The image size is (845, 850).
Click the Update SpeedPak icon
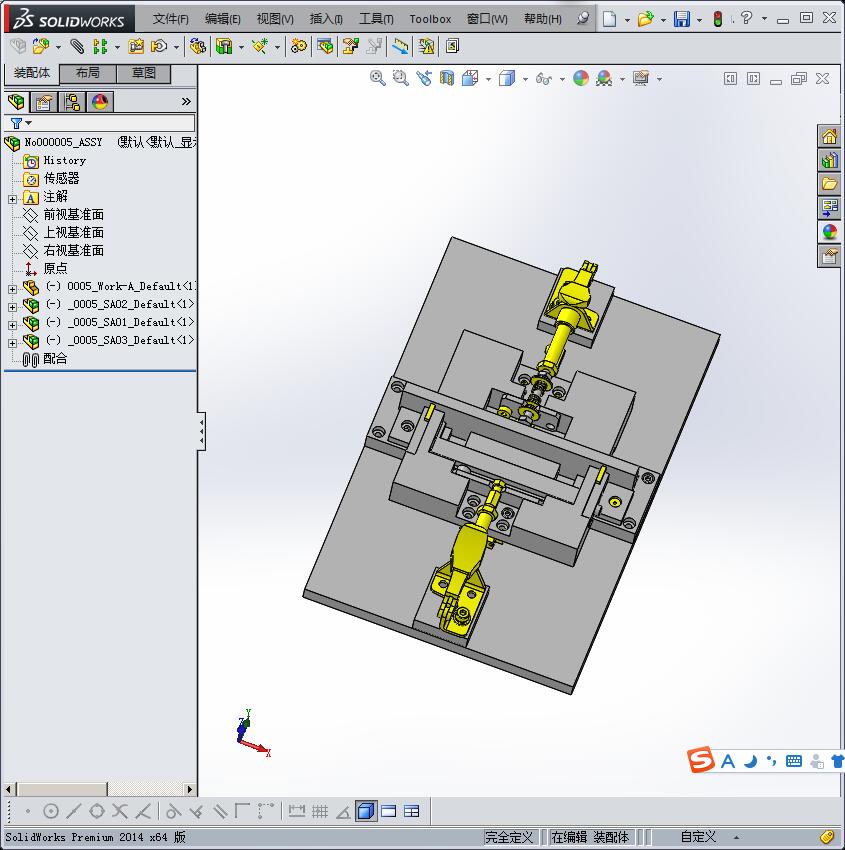click(x=427, y=47)
